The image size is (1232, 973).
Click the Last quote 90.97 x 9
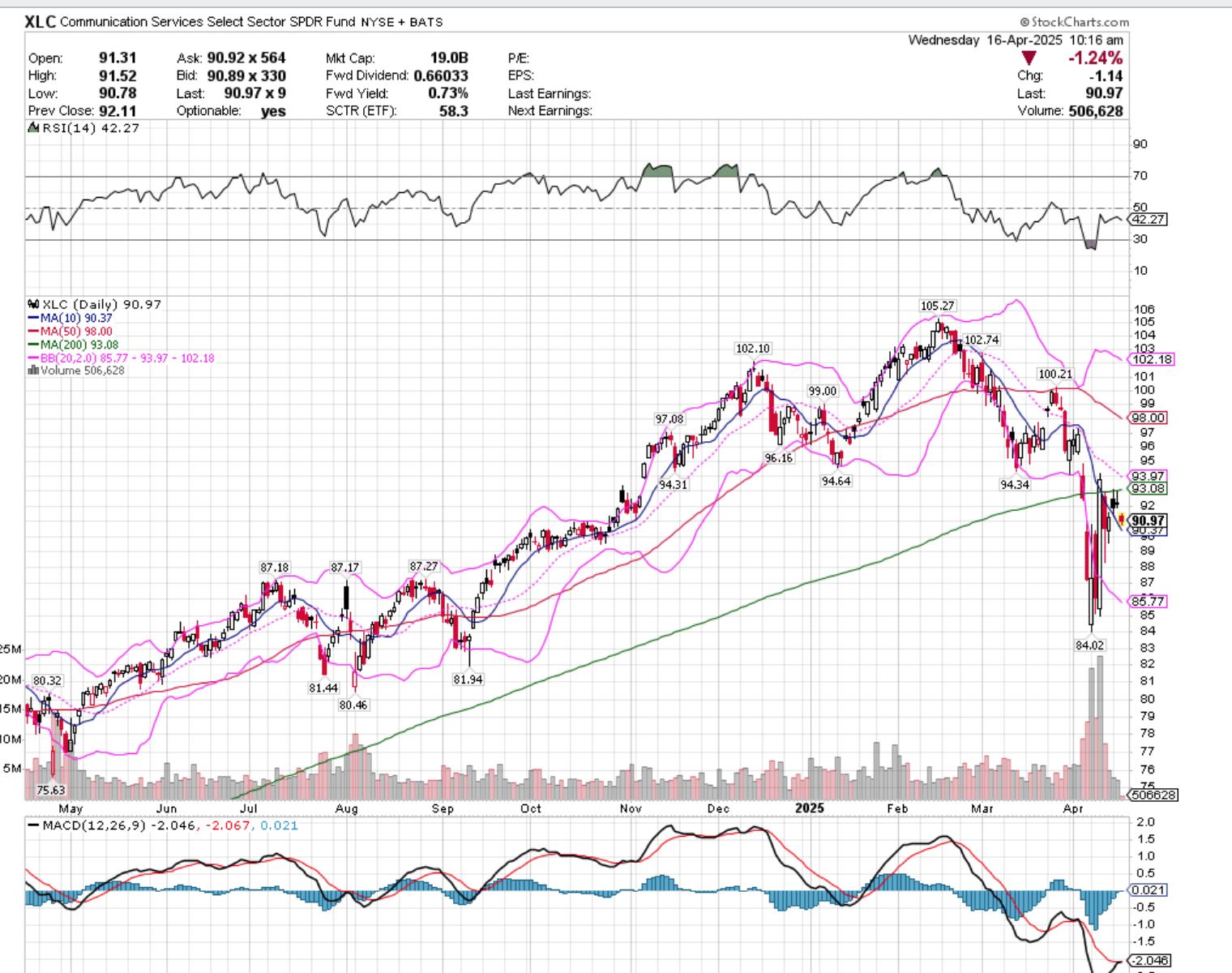pos(255,93)
